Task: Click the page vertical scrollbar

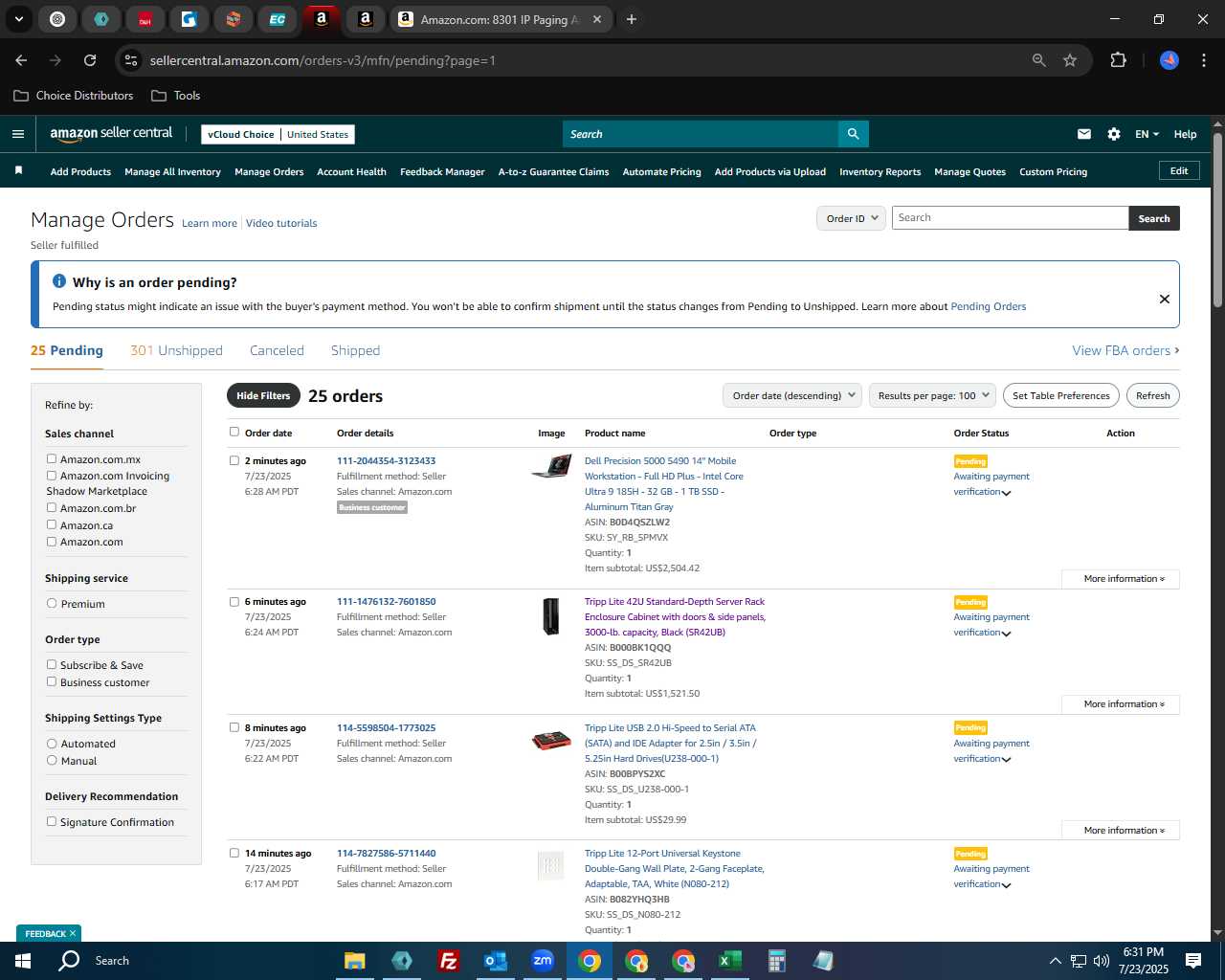Action: (x=1217, y=220)
